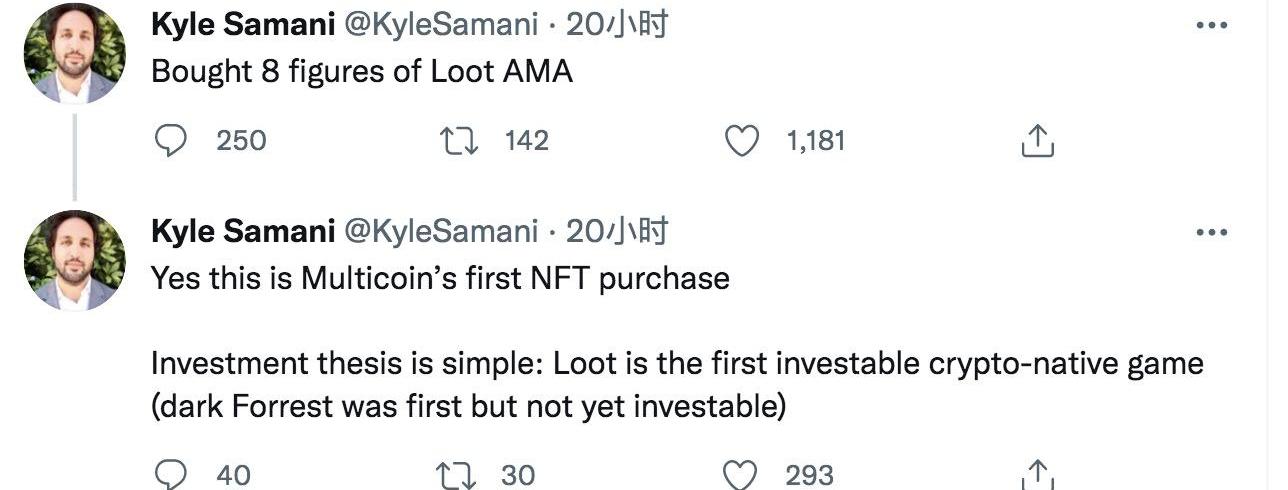Click the second tweet's 20小时 timestamp
This screenshot has height=490, width=1288.
[x=616, y=232]
